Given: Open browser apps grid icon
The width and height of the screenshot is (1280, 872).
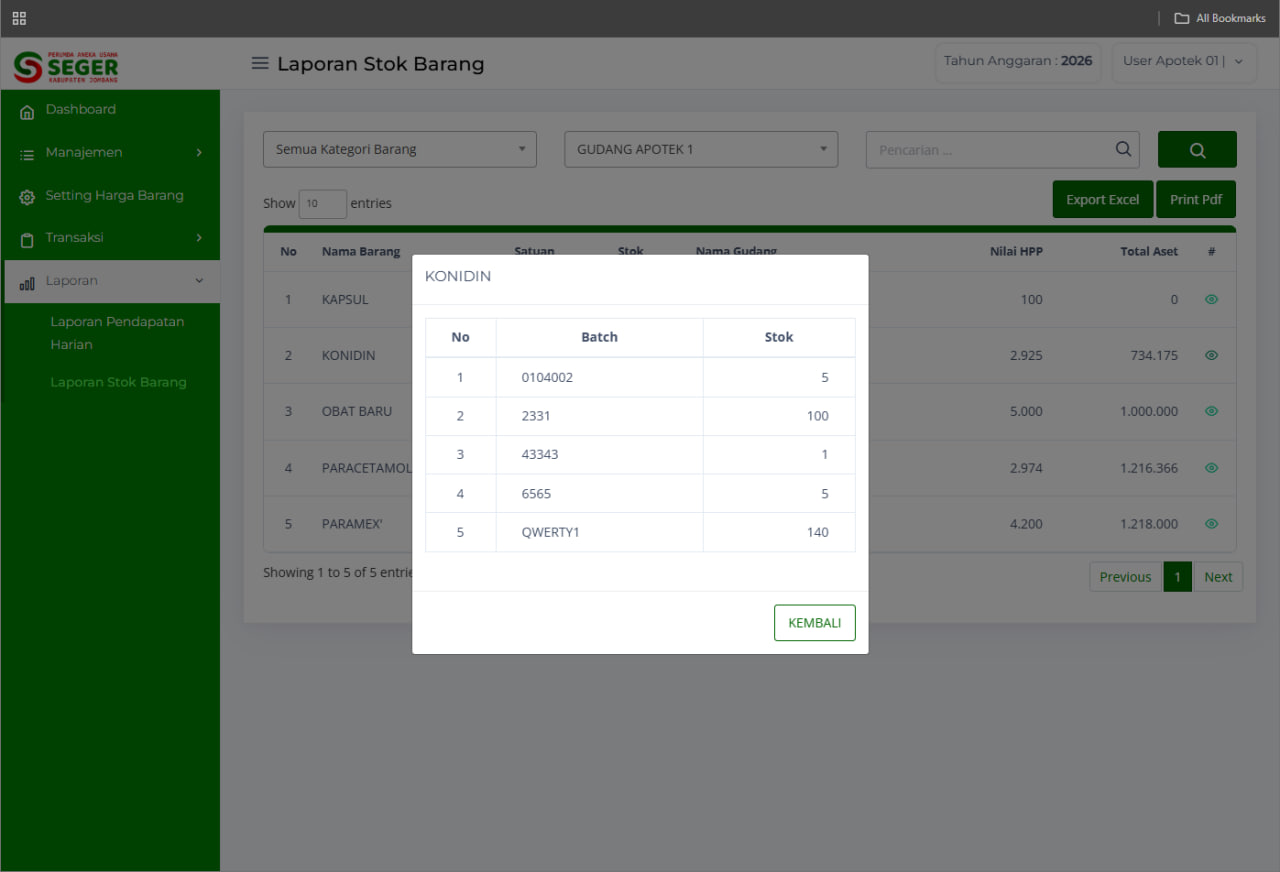Looking at the screenshot, I should point(19,18).
